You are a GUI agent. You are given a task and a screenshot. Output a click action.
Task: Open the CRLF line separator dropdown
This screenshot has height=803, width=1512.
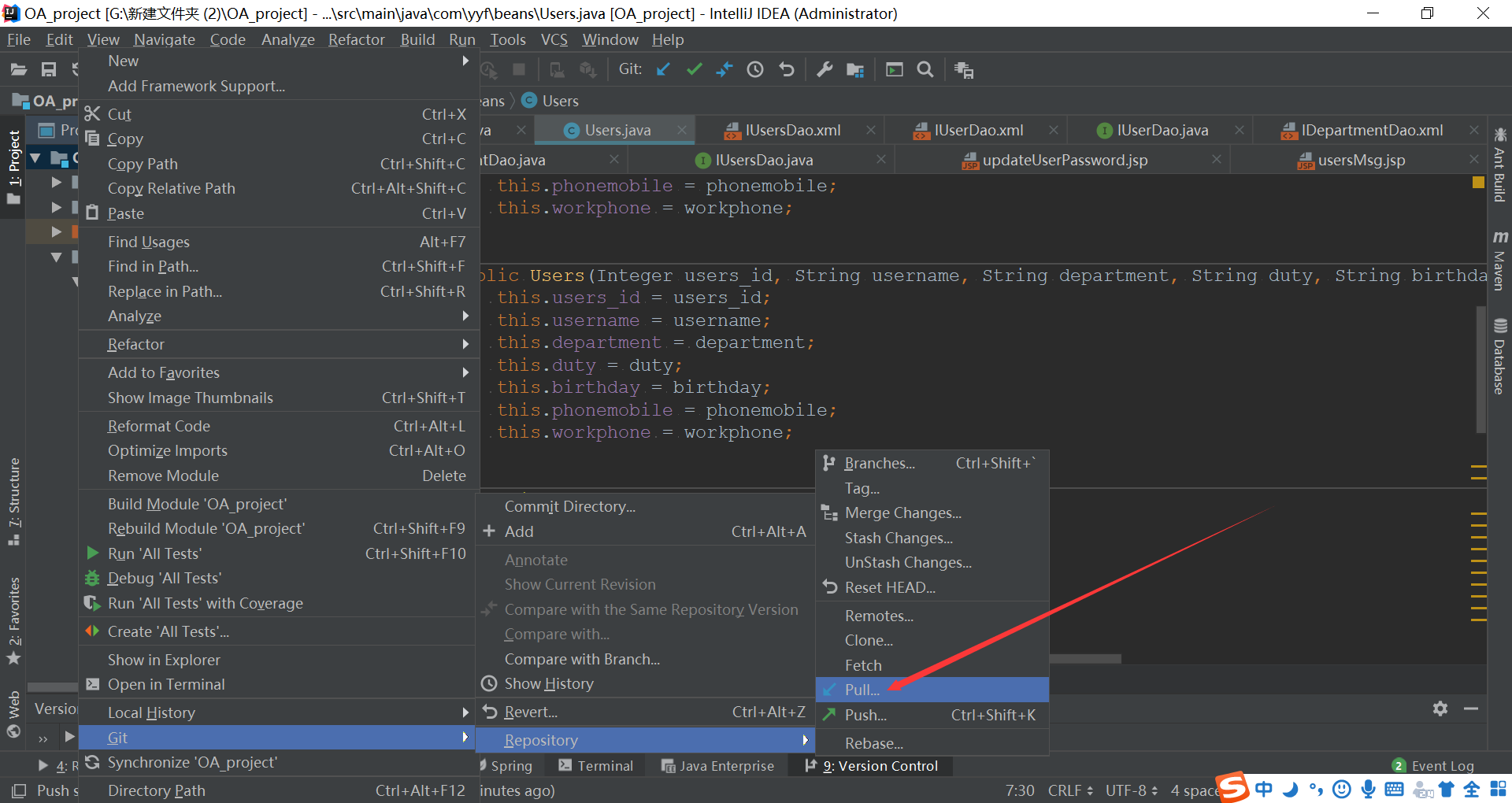tap(1070, 790)
